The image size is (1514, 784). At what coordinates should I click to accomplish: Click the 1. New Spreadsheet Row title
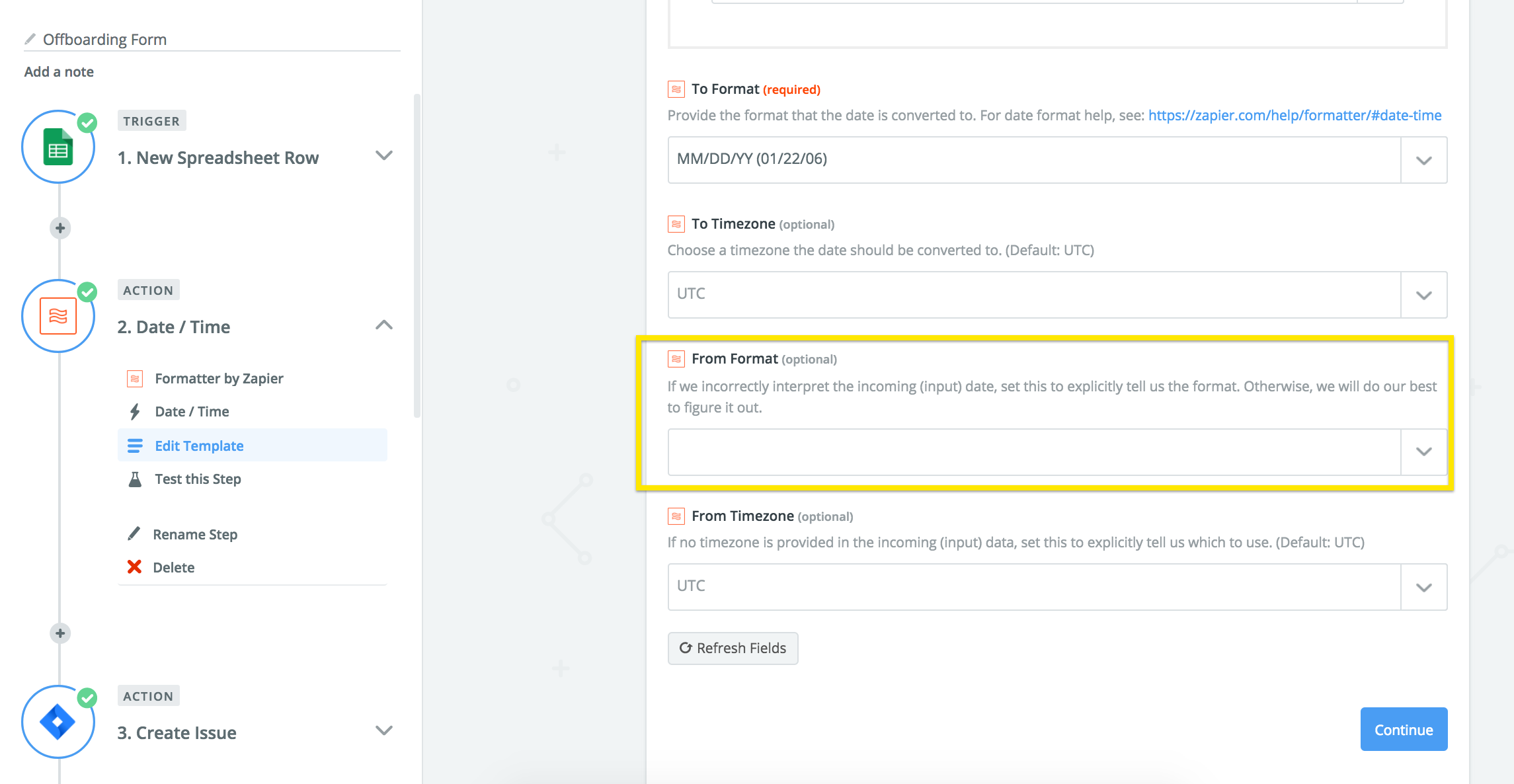pyautogui.click(x=218, y=158)
